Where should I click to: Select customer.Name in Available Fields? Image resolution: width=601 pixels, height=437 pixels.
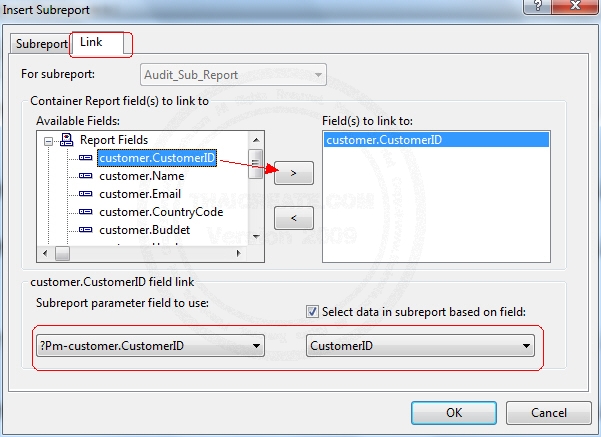(141, 176)
